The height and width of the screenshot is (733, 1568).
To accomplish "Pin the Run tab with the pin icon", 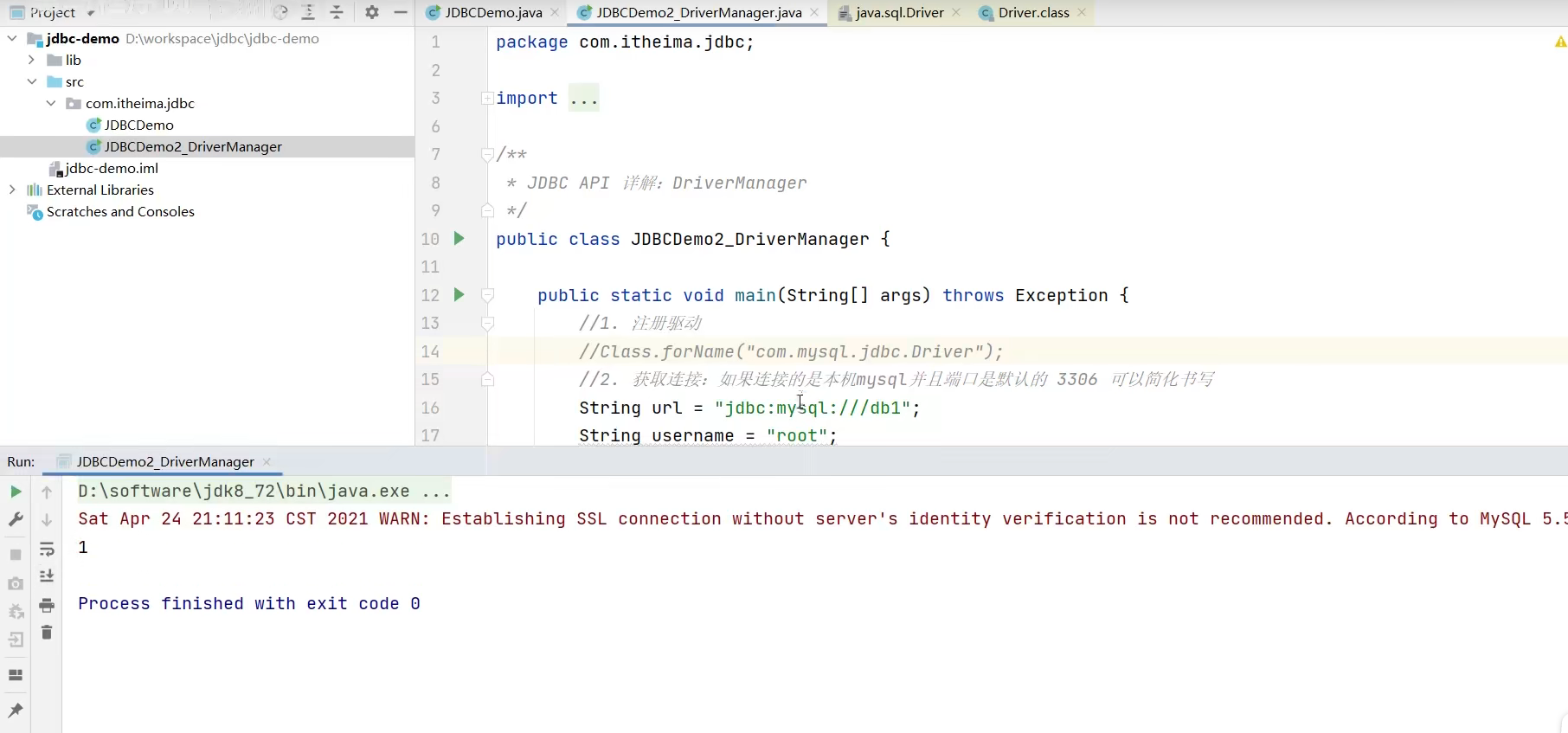I will [x=16, y=710].
